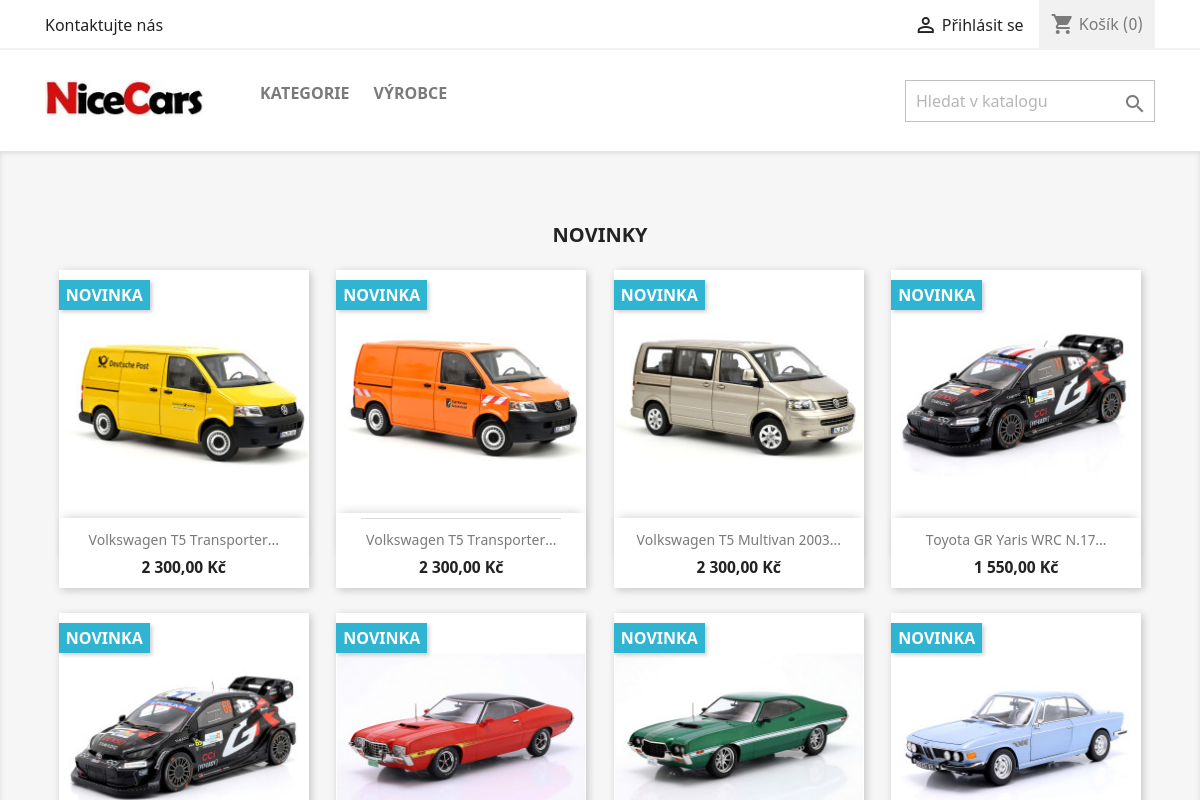The image size is (1200, 800).
Task: Click the user account icon beside Přihlásit se
Action: [x=925, y=25]
